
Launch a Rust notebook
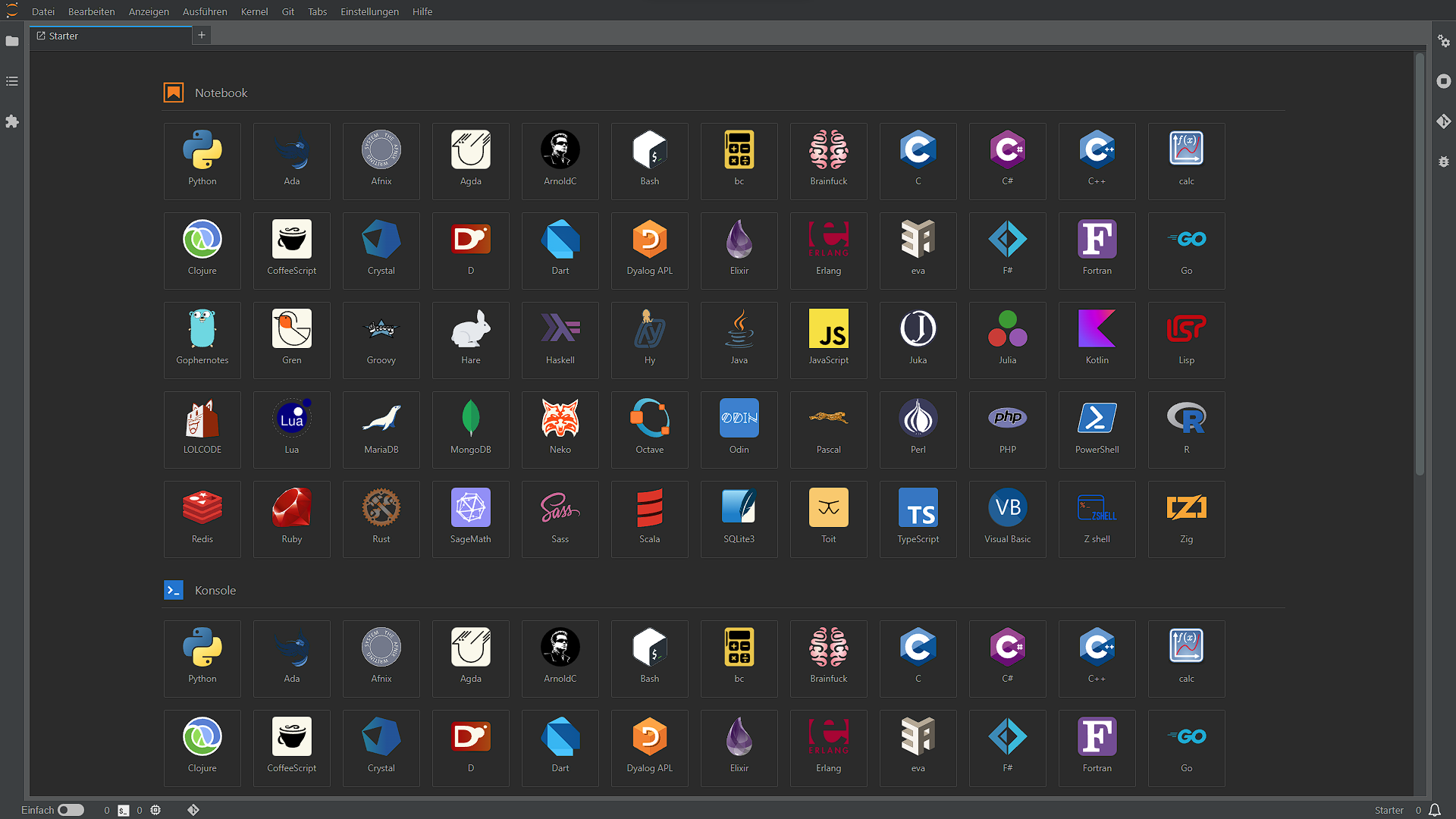[x=381, y=519]
